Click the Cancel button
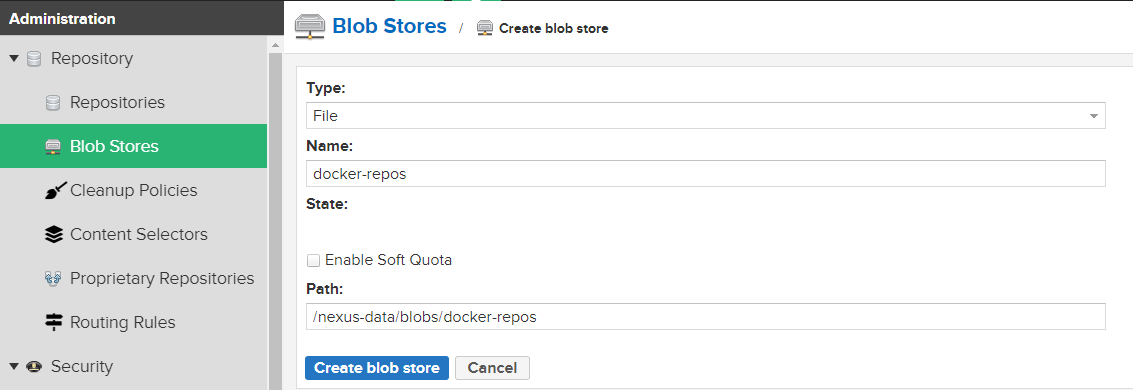This screenshot has height=390, width=1133. click(492, 368)
